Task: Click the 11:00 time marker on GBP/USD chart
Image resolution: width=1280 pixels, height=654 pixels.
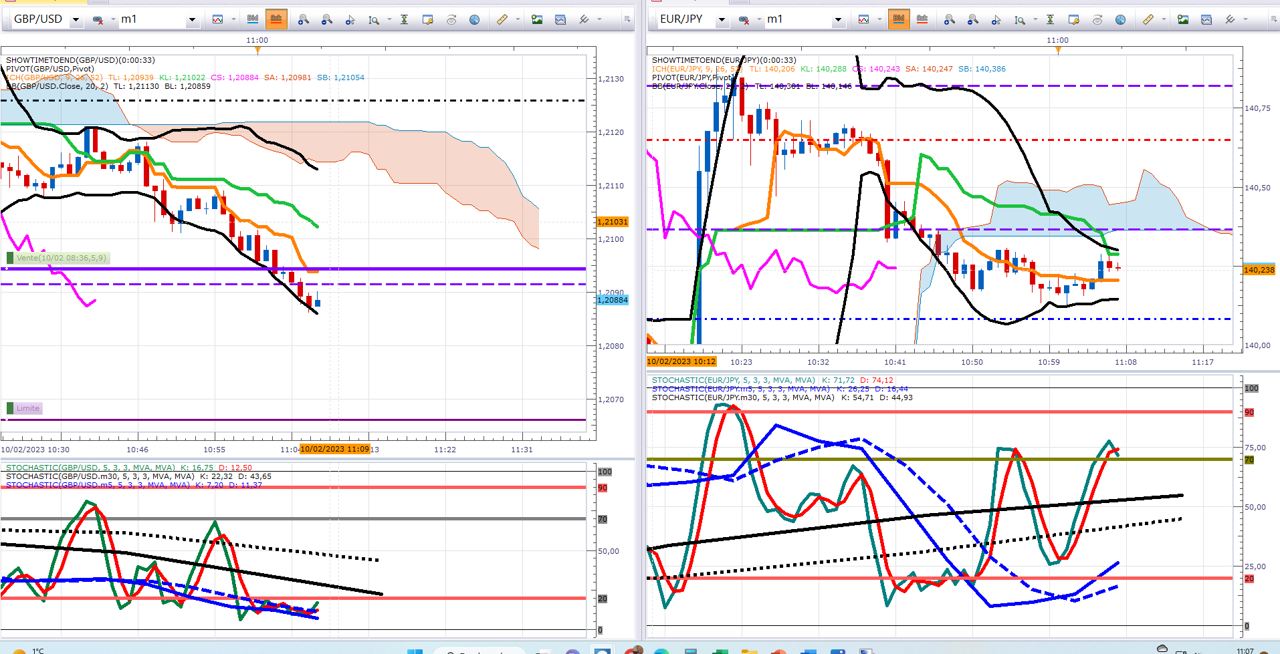Action: tap(258, 41)
